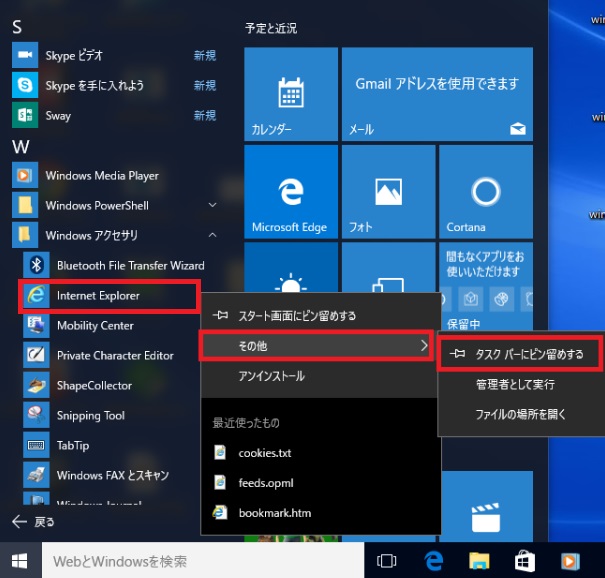
Task: Click the Windows PowerShell folder icon
Action: click(25, 205)
